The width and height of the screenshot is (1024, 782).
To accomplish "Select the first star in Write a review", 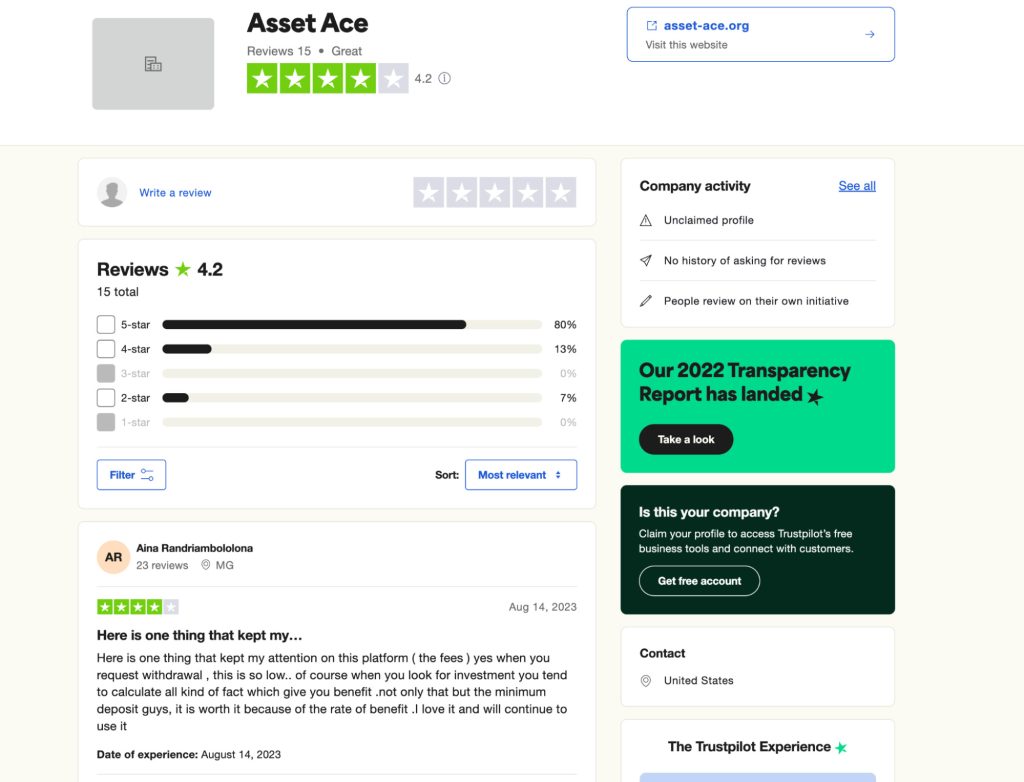I will (428, 193).
